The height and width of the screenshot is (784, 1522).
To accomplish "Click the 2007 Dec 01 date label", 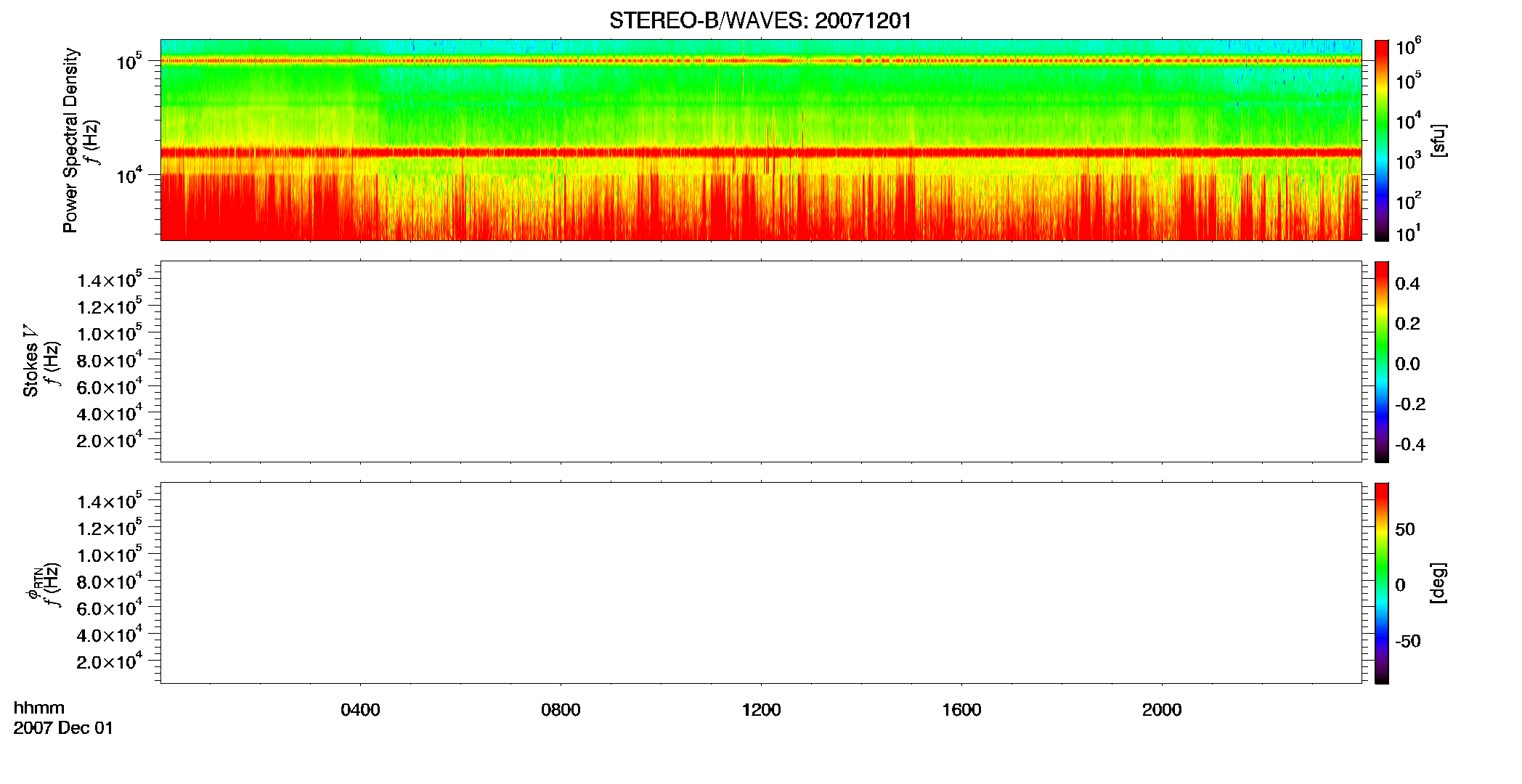I will point(63,728).
